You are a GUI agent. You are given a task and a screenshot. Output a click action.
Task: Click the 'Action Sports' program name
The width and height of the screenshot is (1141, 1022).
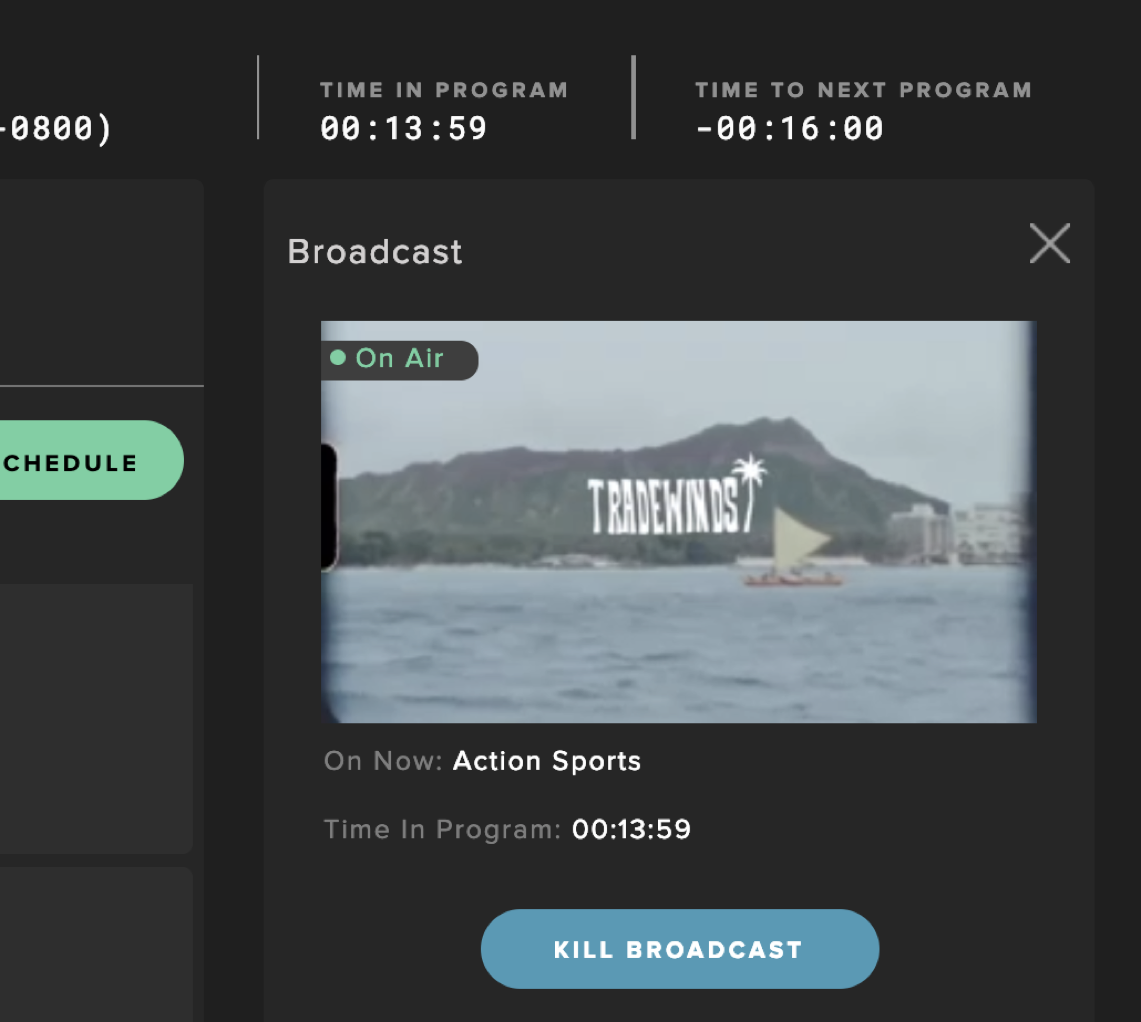click(x=546, y=761)
